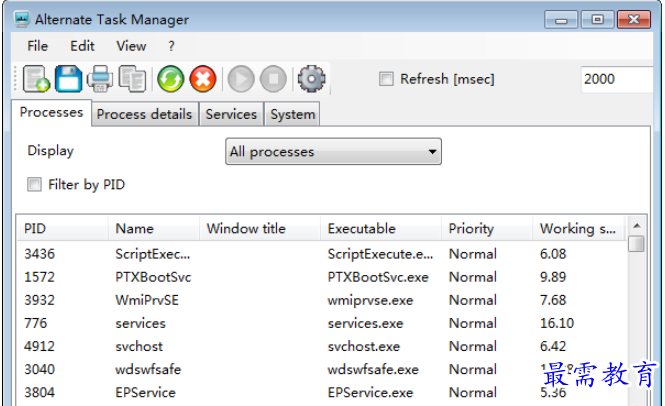
Task: Open settings with the gear icon
Action: pos(312,79)
